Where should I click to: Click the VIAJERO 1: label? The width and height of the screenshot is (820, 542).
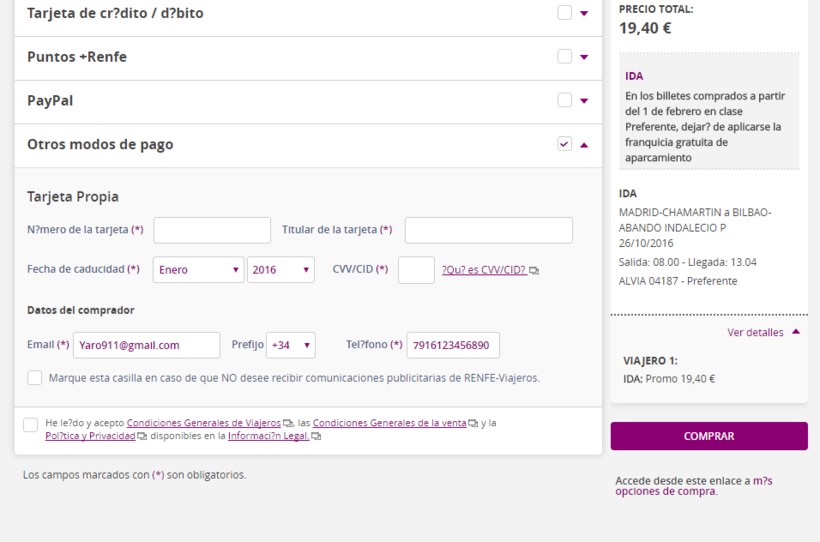(x=650, y=361)
